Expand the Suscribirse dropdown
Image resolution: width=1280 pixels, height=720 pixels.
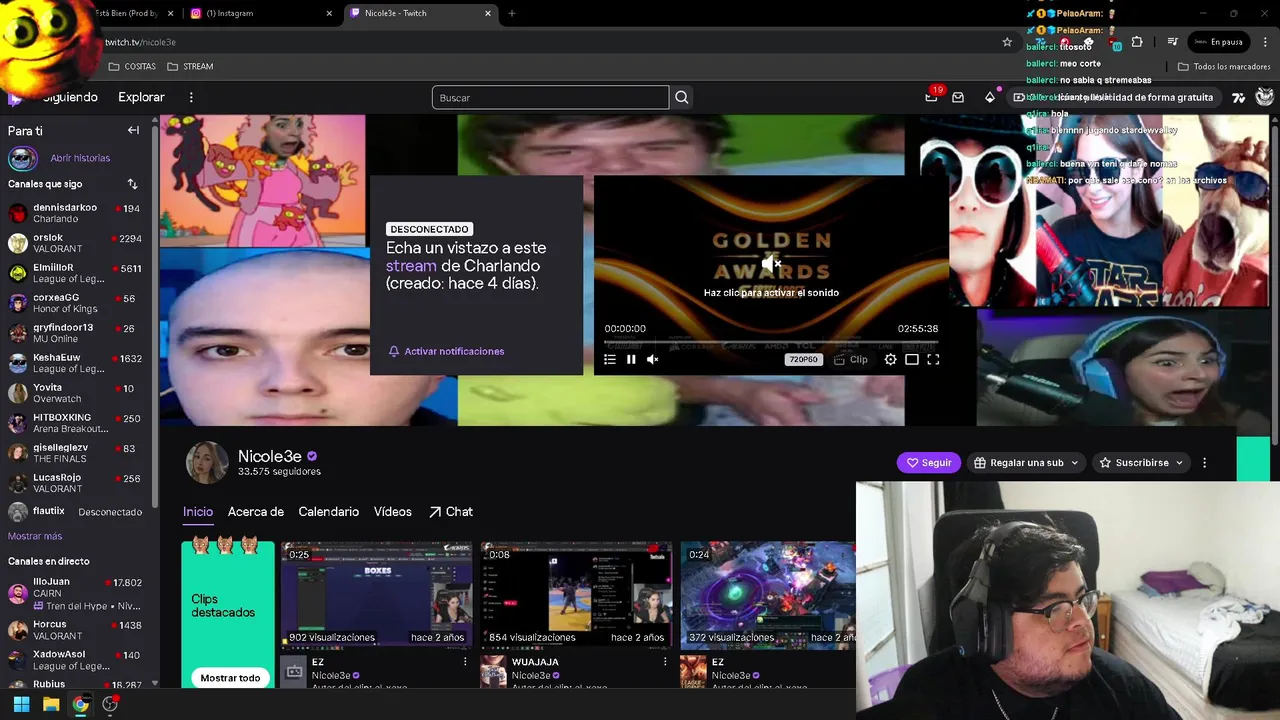coord(1141,463)
